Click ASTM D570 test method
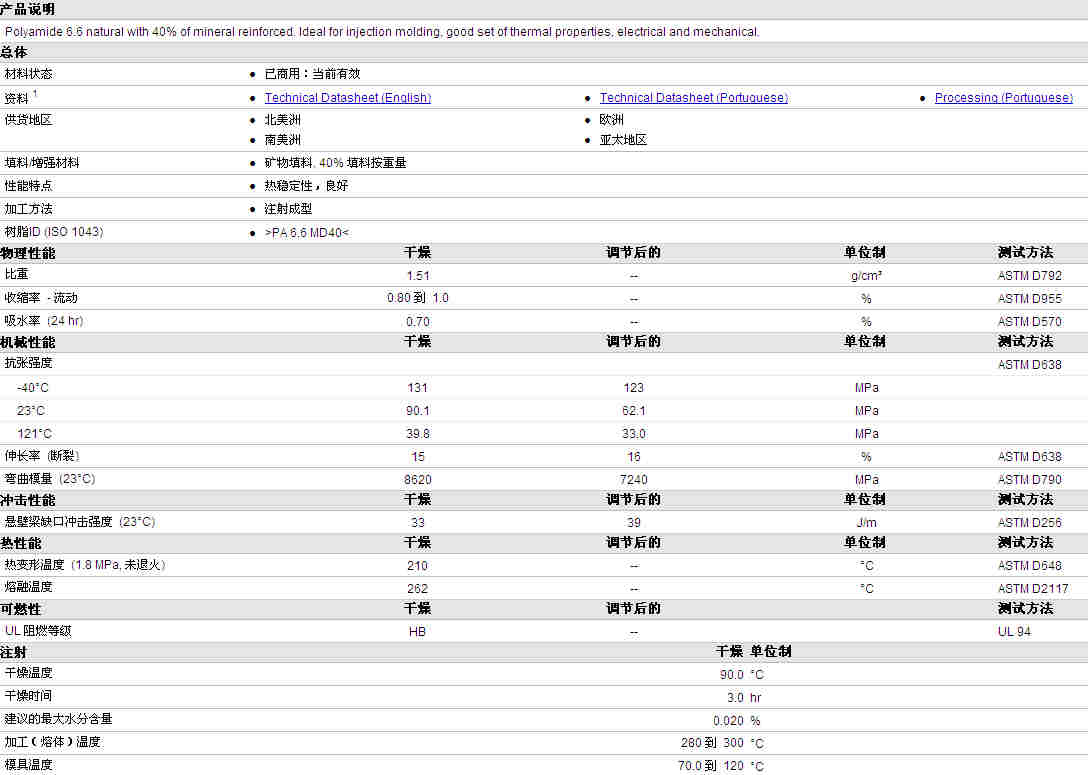The width and height of the screenshot is (1088, 775). (x=1030, y=321)
